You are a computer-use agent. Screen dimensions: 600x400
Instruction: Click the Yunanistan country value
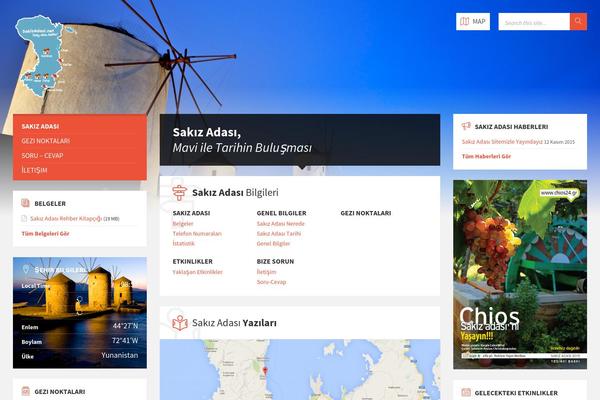pyautogui.click(x=120, y=355)
